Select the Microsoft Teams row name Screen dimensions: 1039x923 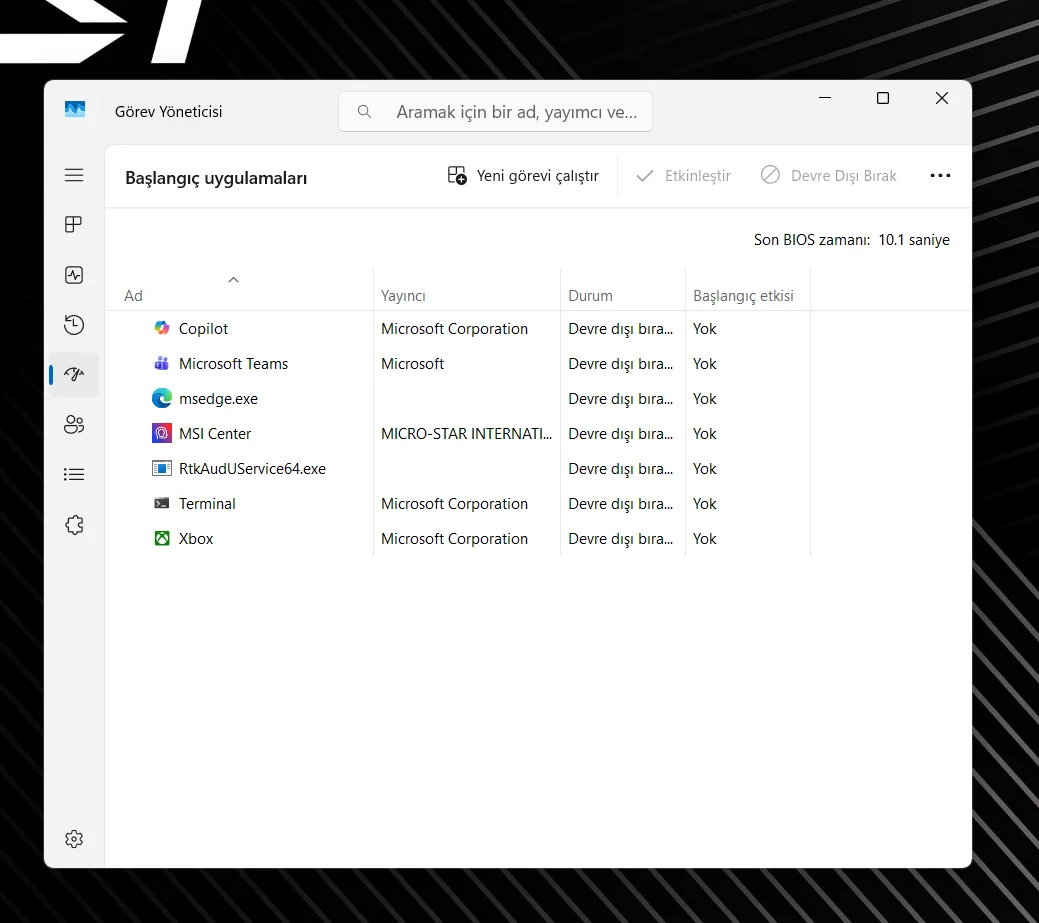[x=233, y=364]
